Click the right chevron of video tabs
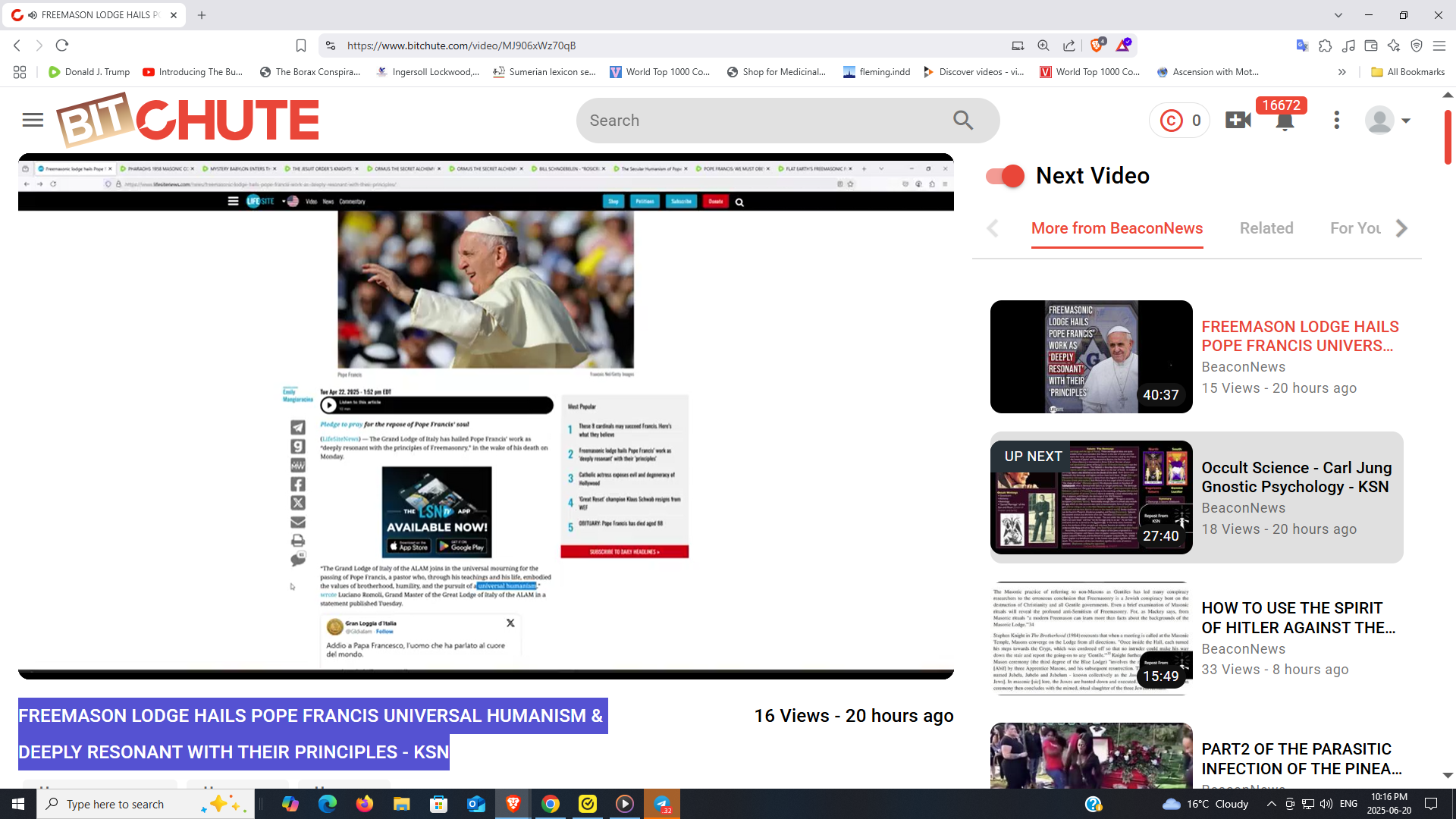Image resolution: width=1456 pixels, height=819 pixels. point(1401,228)
